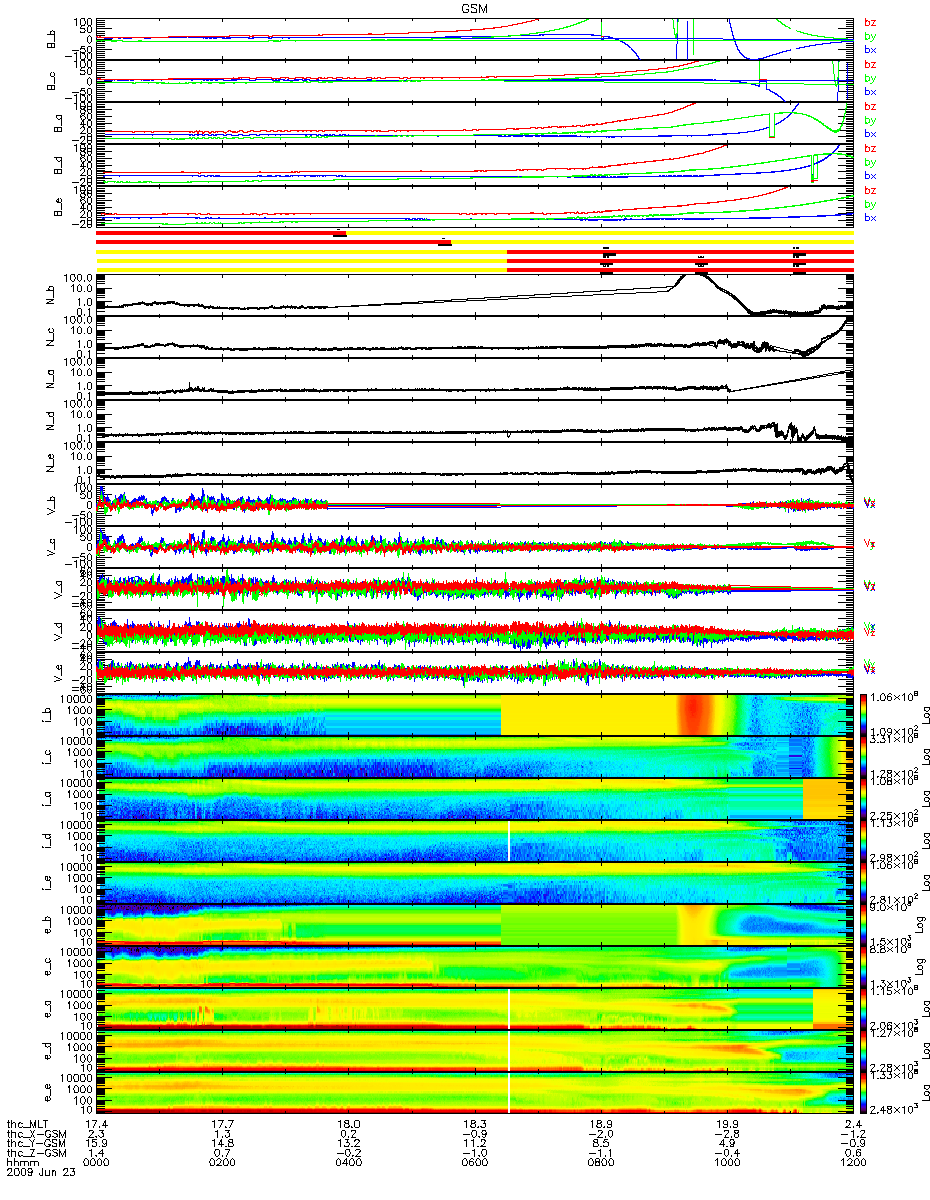Select the bz legend of B_b panel
This screenshot has width=930, height=1200.
tap(870, 22)
